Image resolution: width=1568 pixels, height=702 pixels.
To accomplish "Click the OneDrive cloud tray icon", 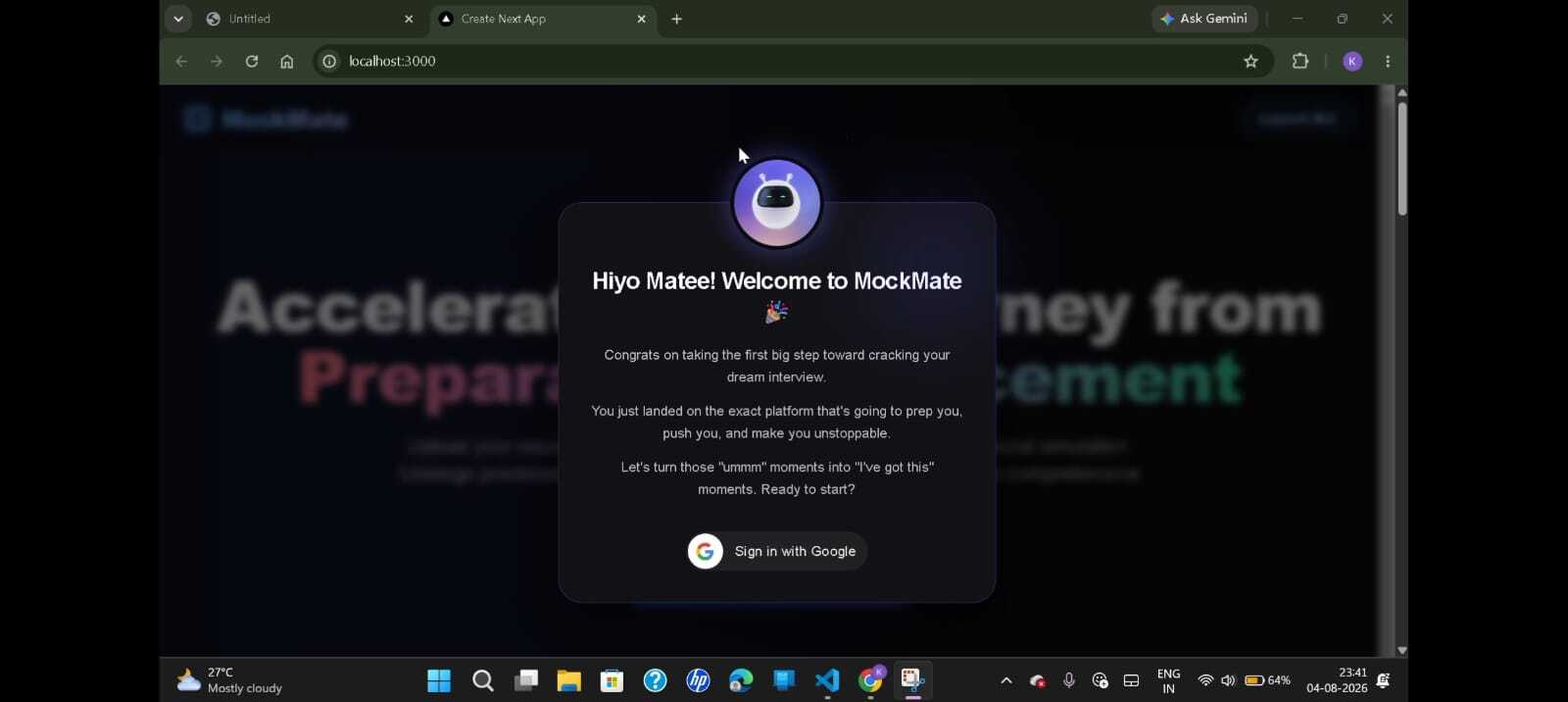I will (1038, 680).
